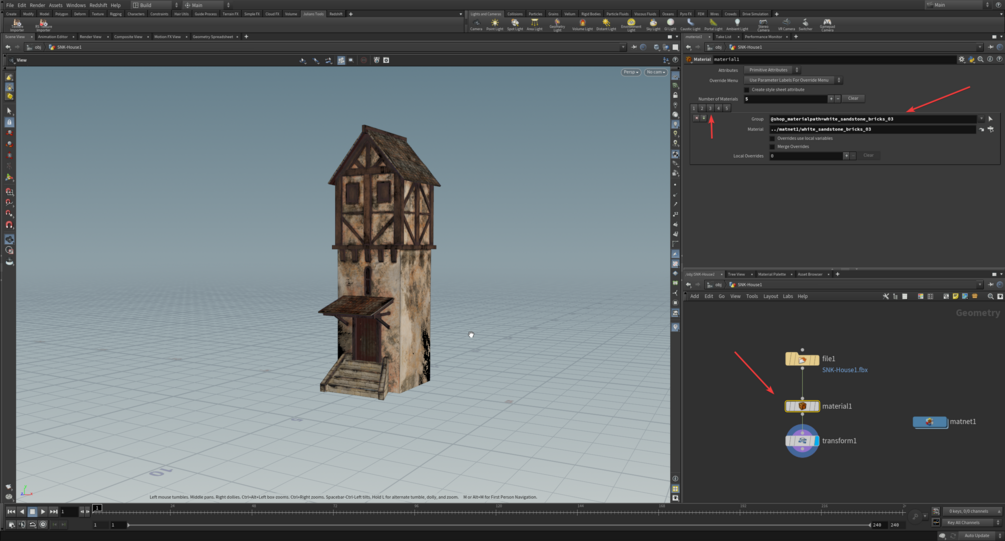Viewport: 1005px width, 541px height.
Task: Click the Point Light shelf tool
Action: (x=496, y=23)
